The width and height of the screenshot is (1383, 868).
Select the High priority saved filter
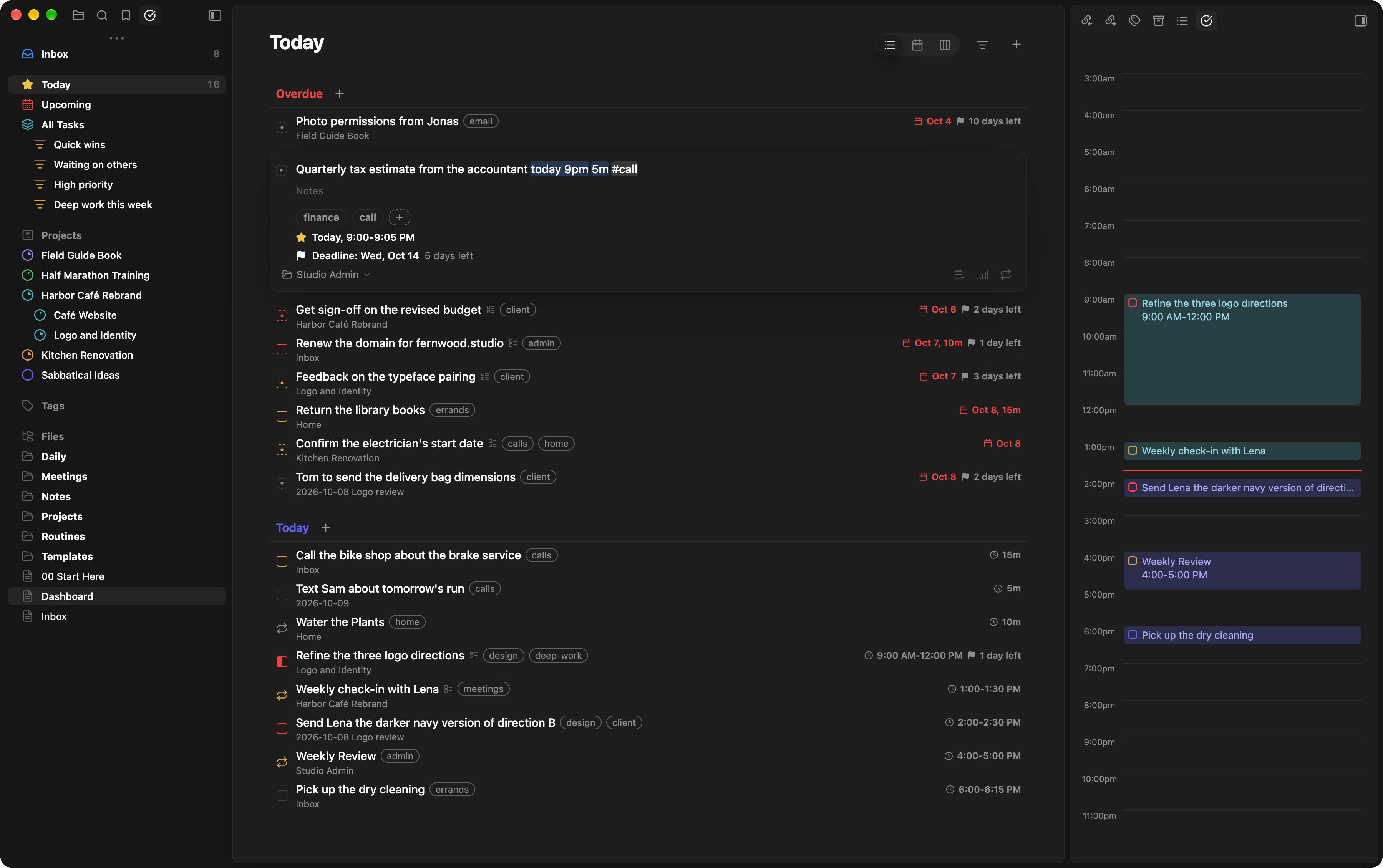click(116, 185)
